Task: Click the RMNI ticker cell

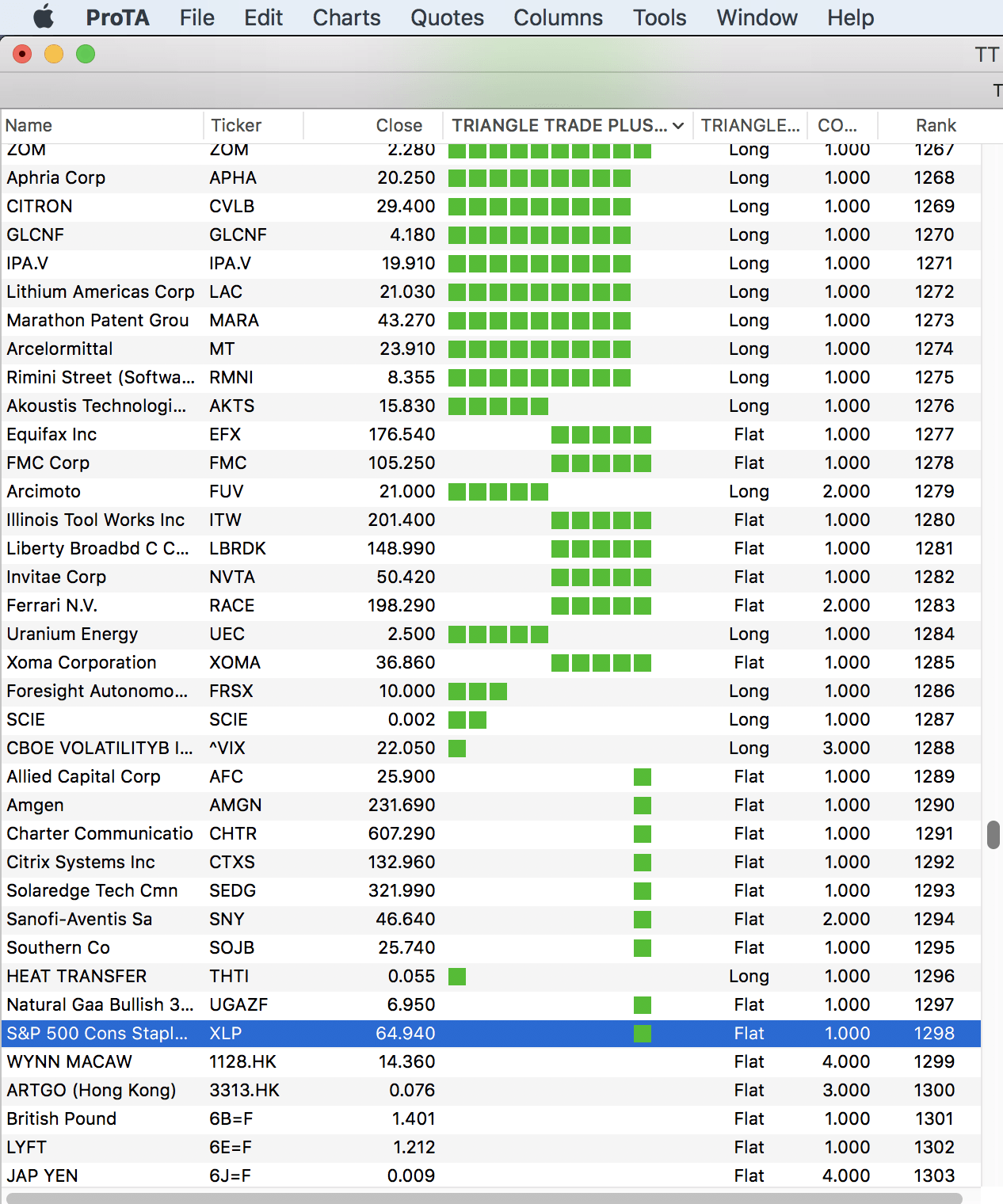Action: pos(231,377)
